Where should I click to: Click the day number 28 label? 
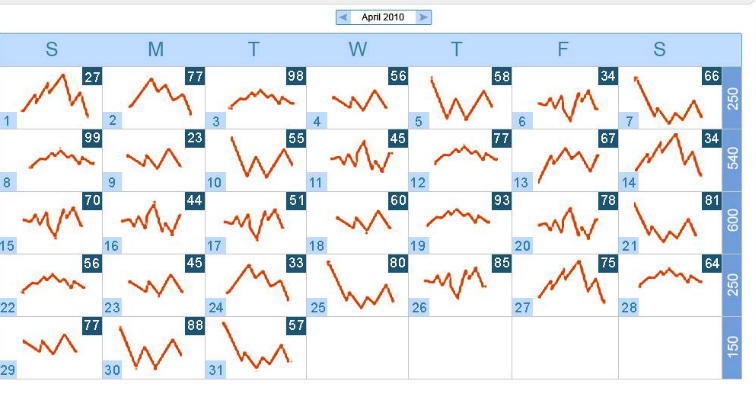(628, 308)
